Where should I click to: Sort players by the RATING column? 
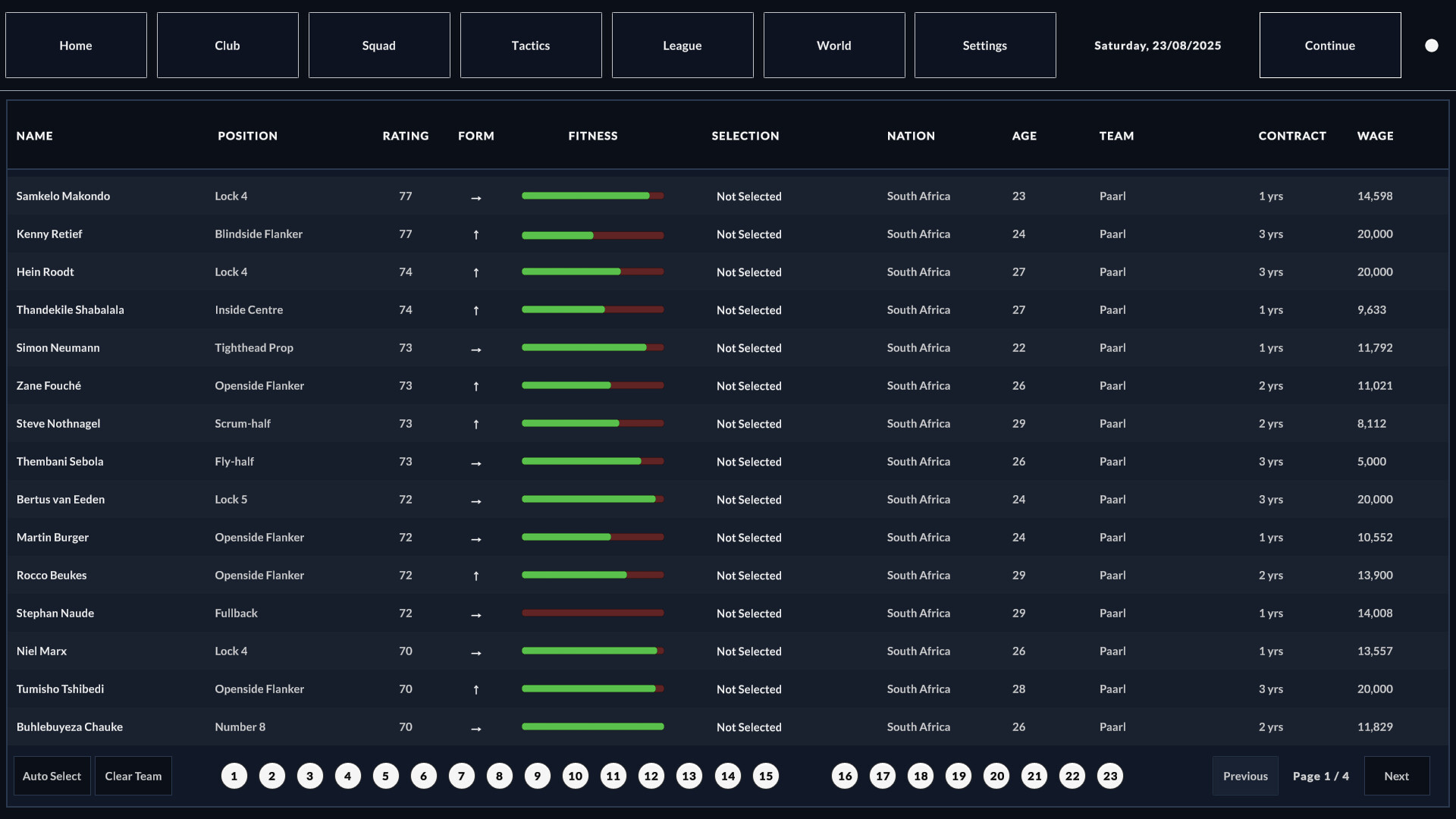[x=406, y=136]
